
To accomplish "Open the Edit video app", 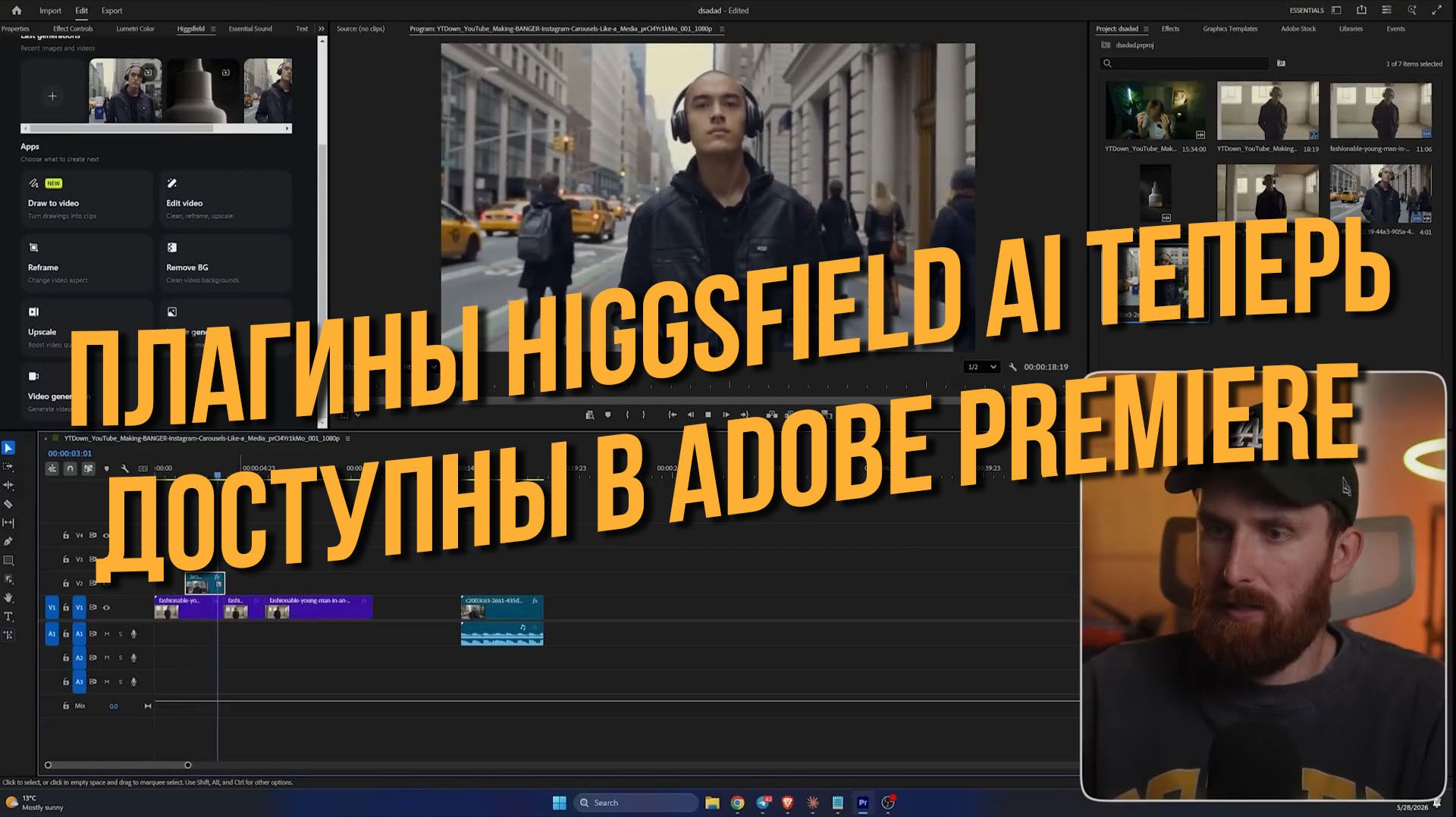I will tap(225, 199).
